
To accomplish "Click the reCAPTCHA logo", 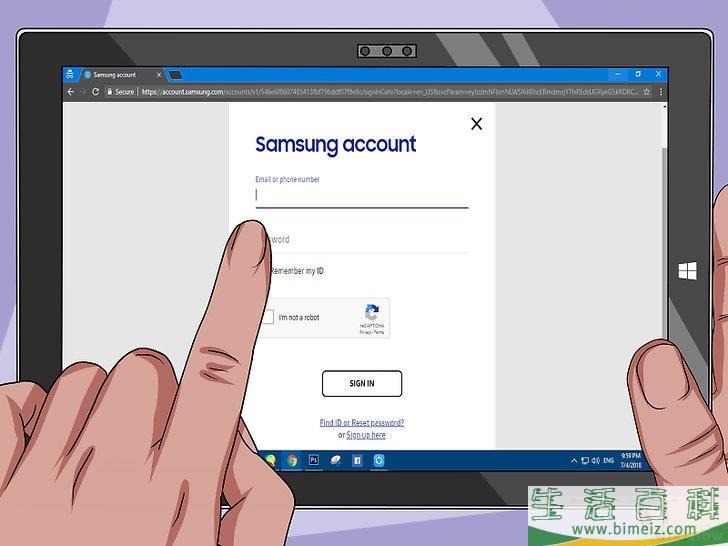I will click(x=372, y=312).
